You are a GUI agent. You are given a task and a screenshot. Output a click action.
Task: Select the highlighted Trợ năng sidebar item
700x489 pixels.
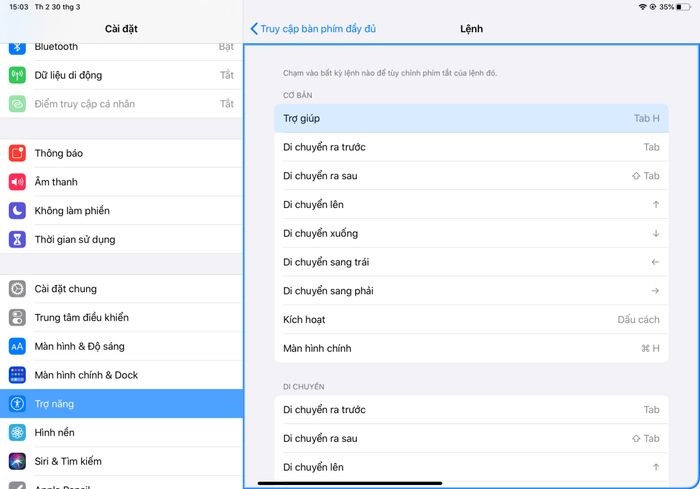point(121,404)
